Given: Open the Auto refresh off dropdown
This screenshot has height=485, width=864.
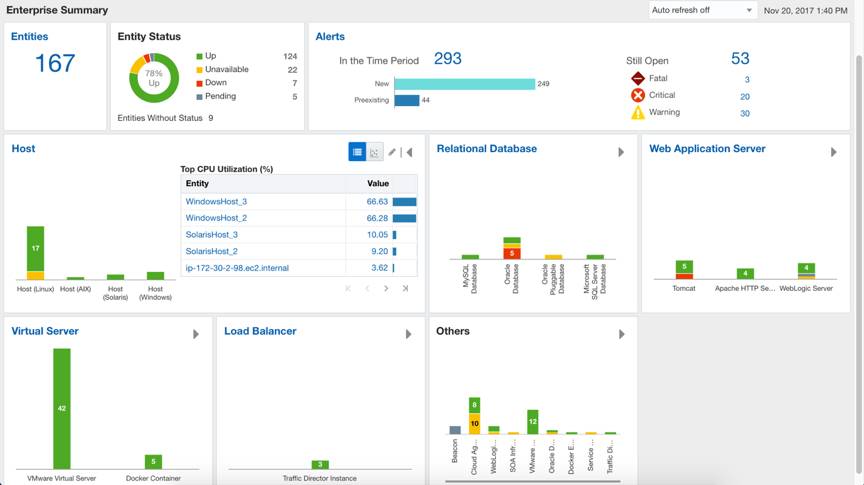Looking at the screenshot, I should (701, 10).
